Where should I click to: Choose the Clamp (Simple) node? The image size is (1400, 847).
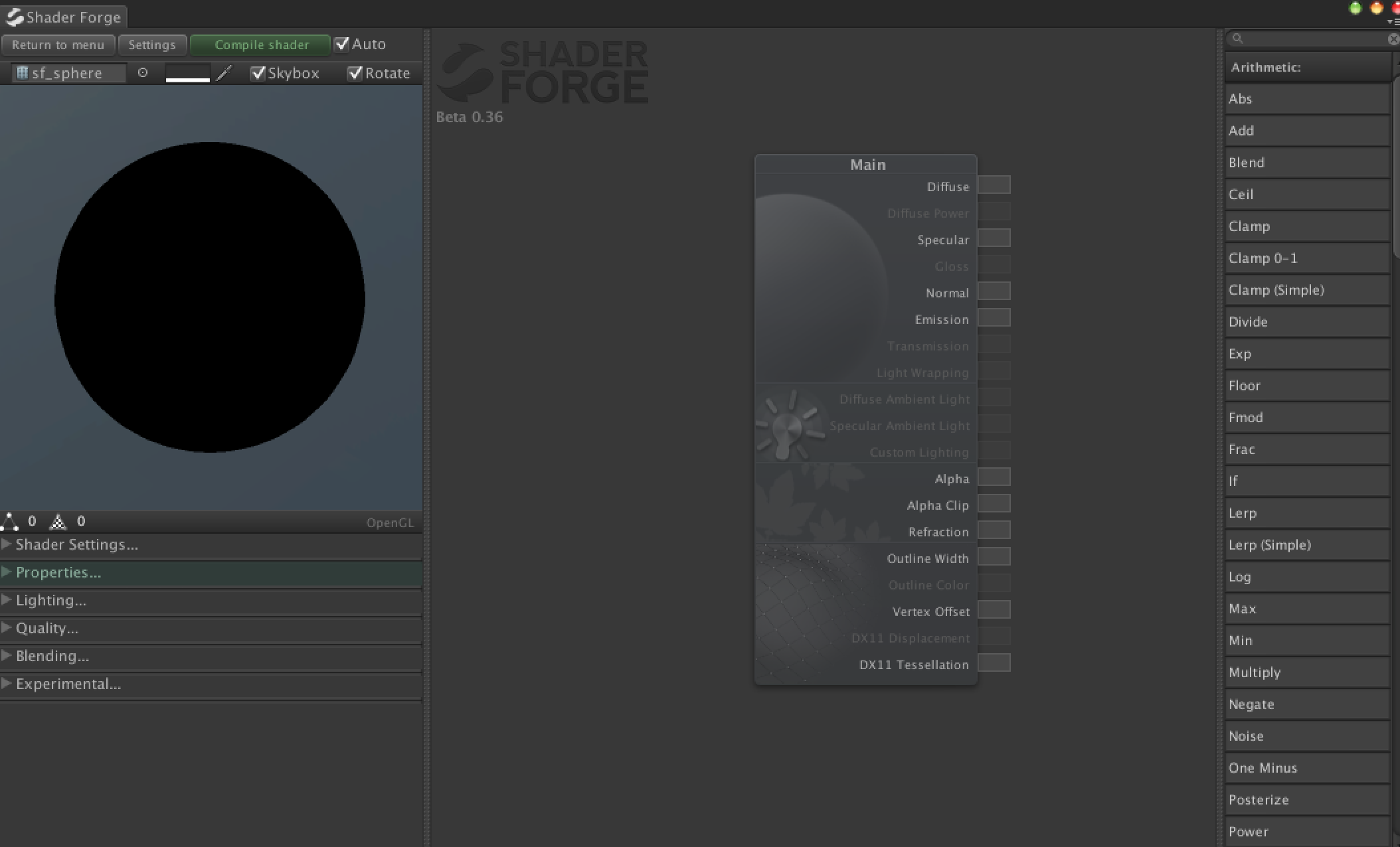pyautogui.click(x=1307, y=290)
